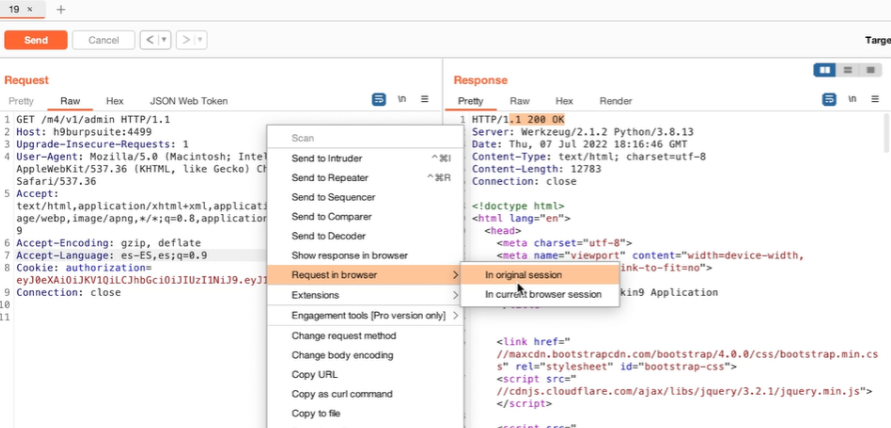Open Request panel hamburger options menu
This screenshot has height=428, width=891.
pos(424,99)
